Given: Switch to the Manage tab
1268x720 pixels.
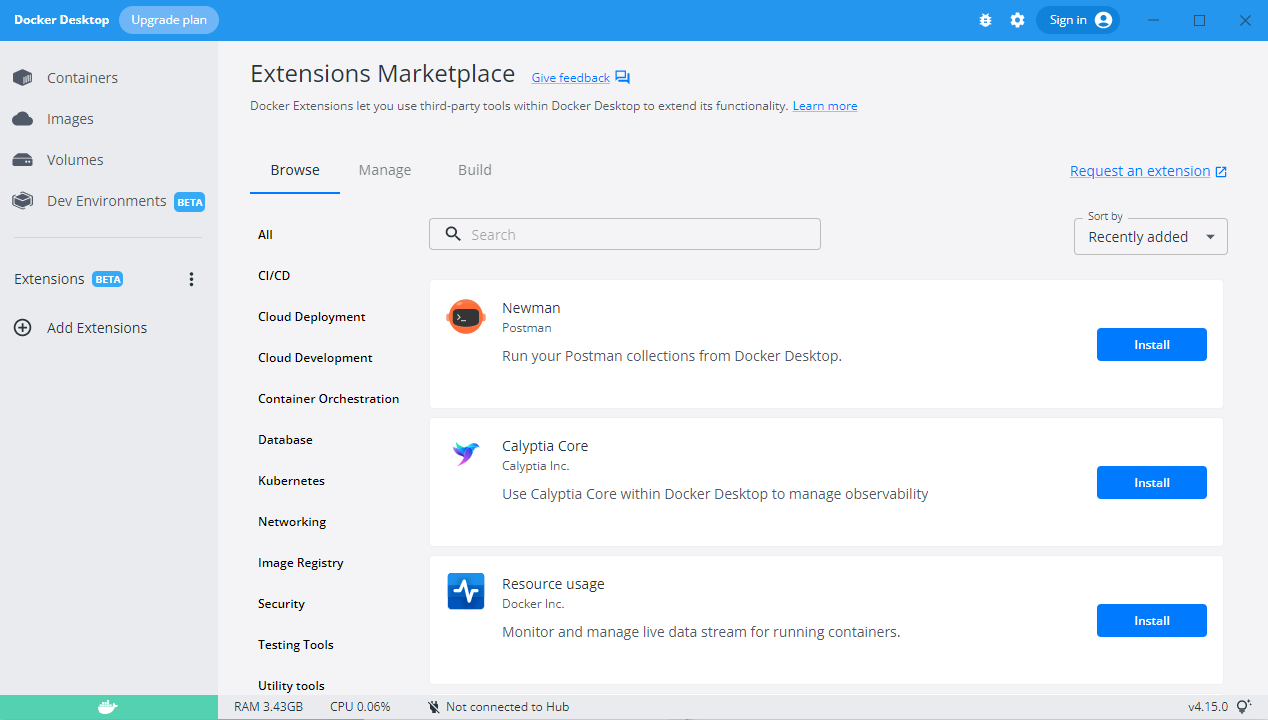Looking at the screenshot, I should (385, 170).
